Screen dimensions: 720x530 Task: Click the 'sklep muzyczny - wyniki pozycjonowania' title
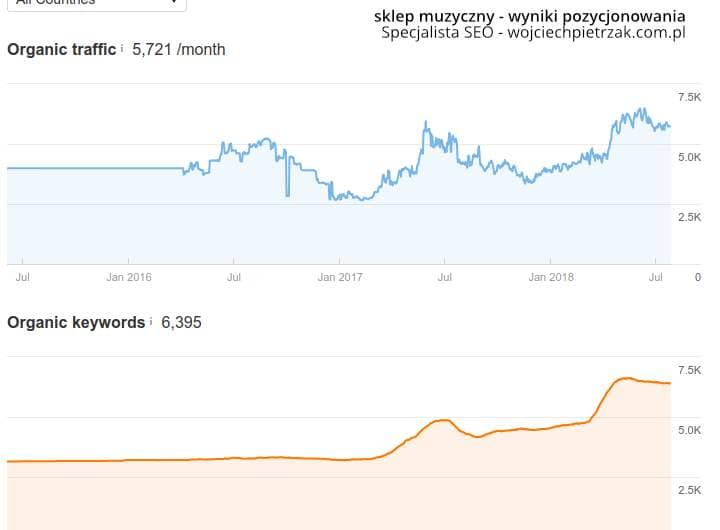pos(529,16)
